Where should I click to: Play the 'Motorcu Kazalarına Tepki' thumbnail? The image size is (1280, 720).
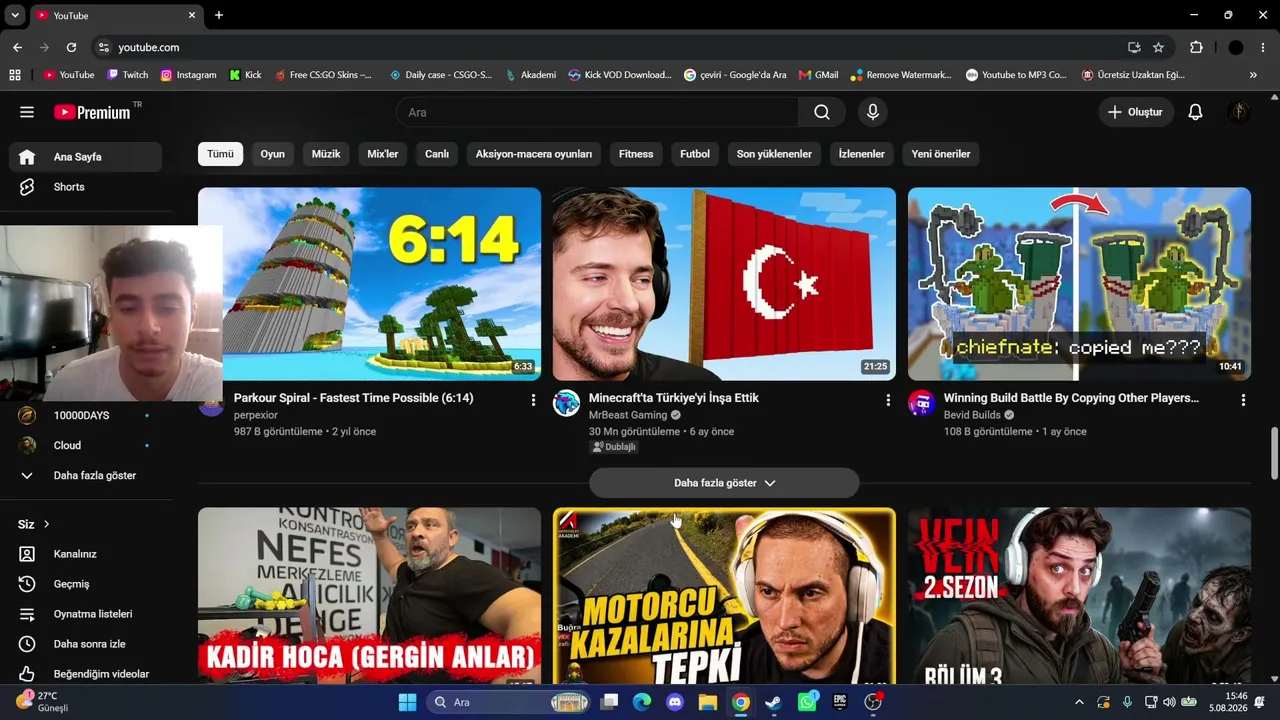(x=724, y=596)
